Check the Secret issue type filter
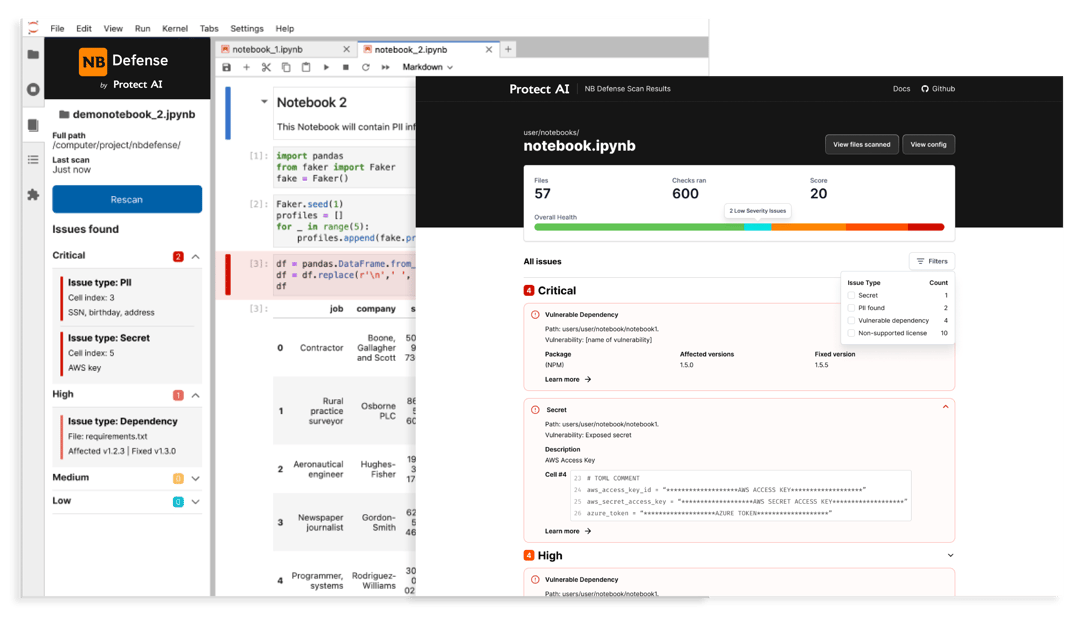 [851, 295]
